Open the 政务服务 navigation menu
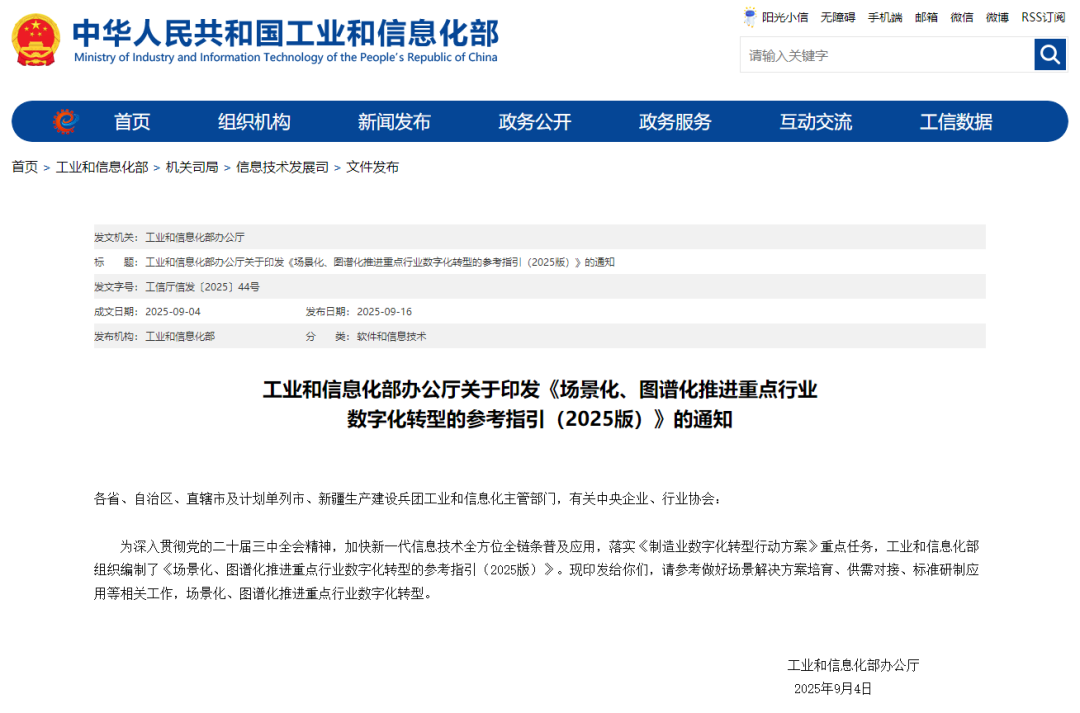This screenshot has width=1080, height=713. tap(675, 122)
